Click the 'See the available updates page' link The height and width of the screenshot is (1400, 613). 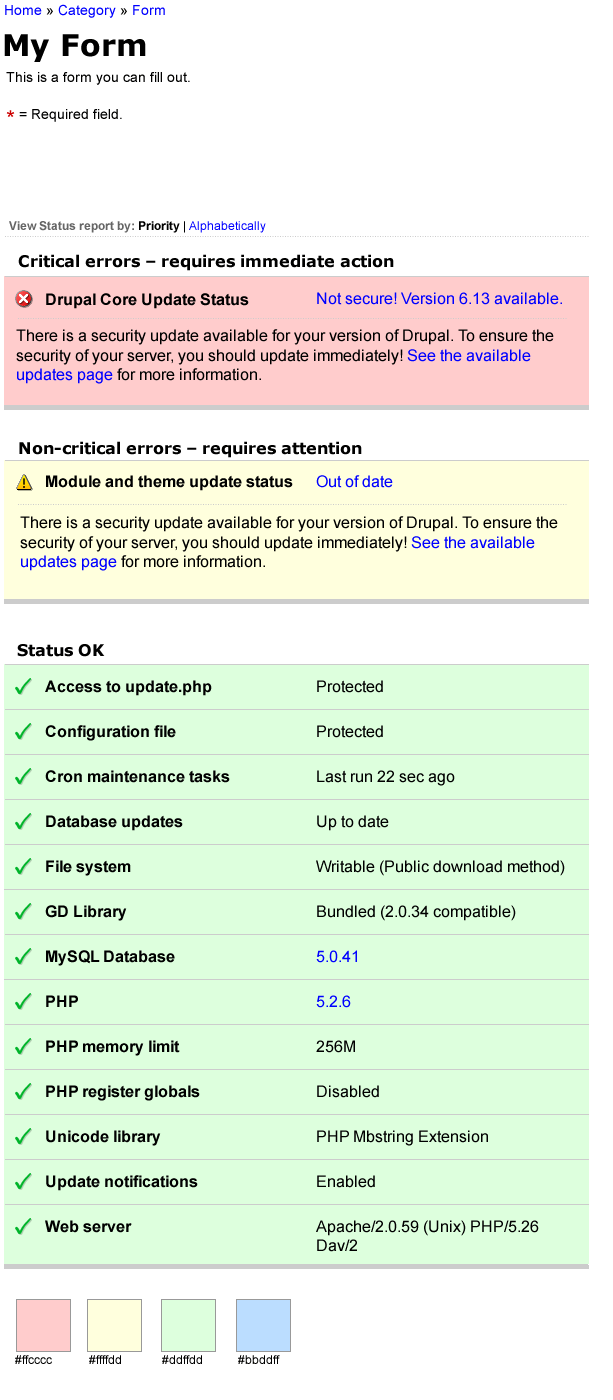pyautogui.click(x=469, y=355)
